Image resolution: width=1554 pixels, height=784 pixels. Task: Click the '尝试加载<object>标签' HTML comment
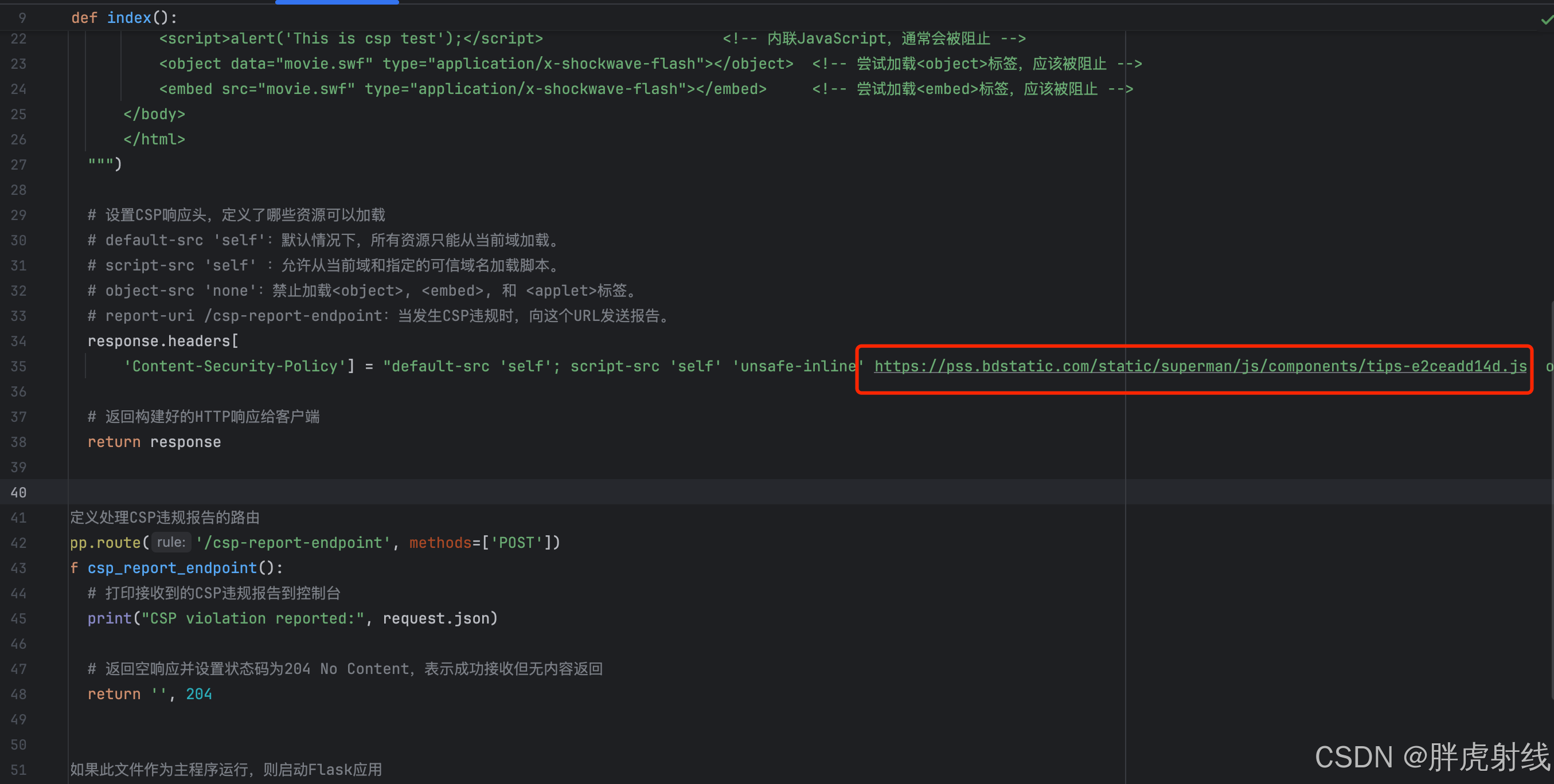tap(977, 64)
